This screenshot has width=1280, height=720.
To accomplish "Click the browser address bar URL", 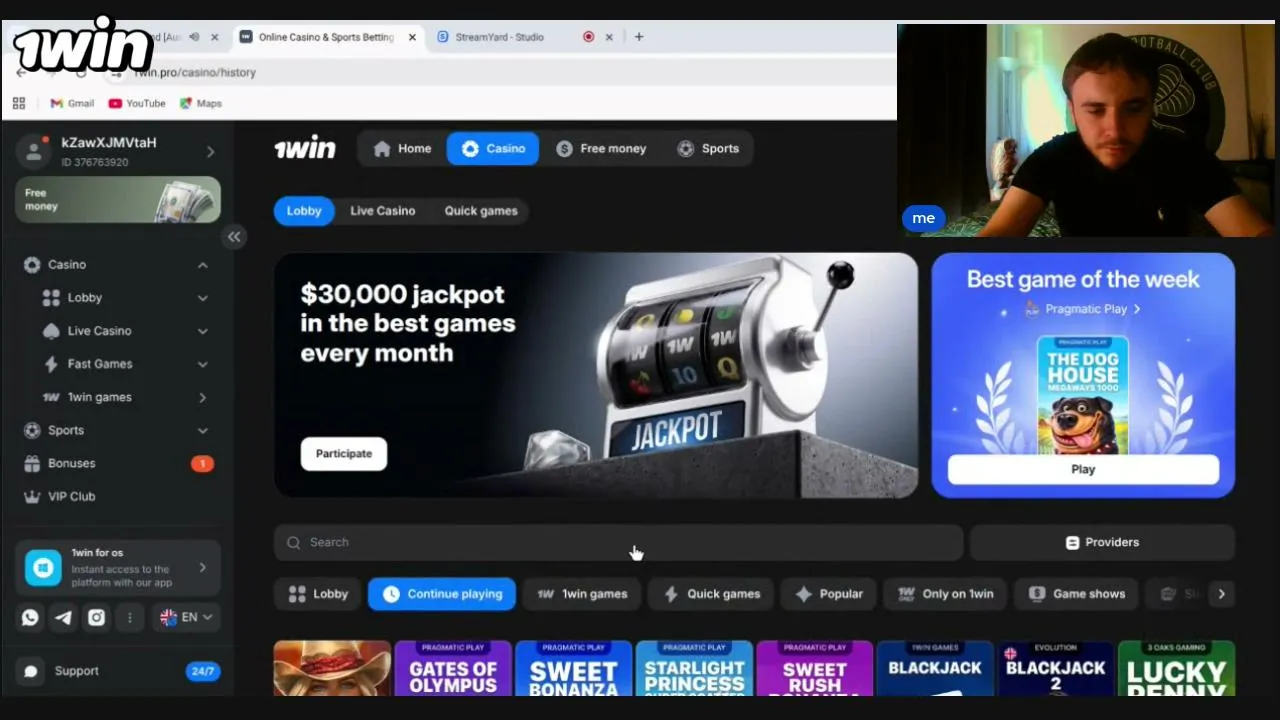I will (195, 72).
